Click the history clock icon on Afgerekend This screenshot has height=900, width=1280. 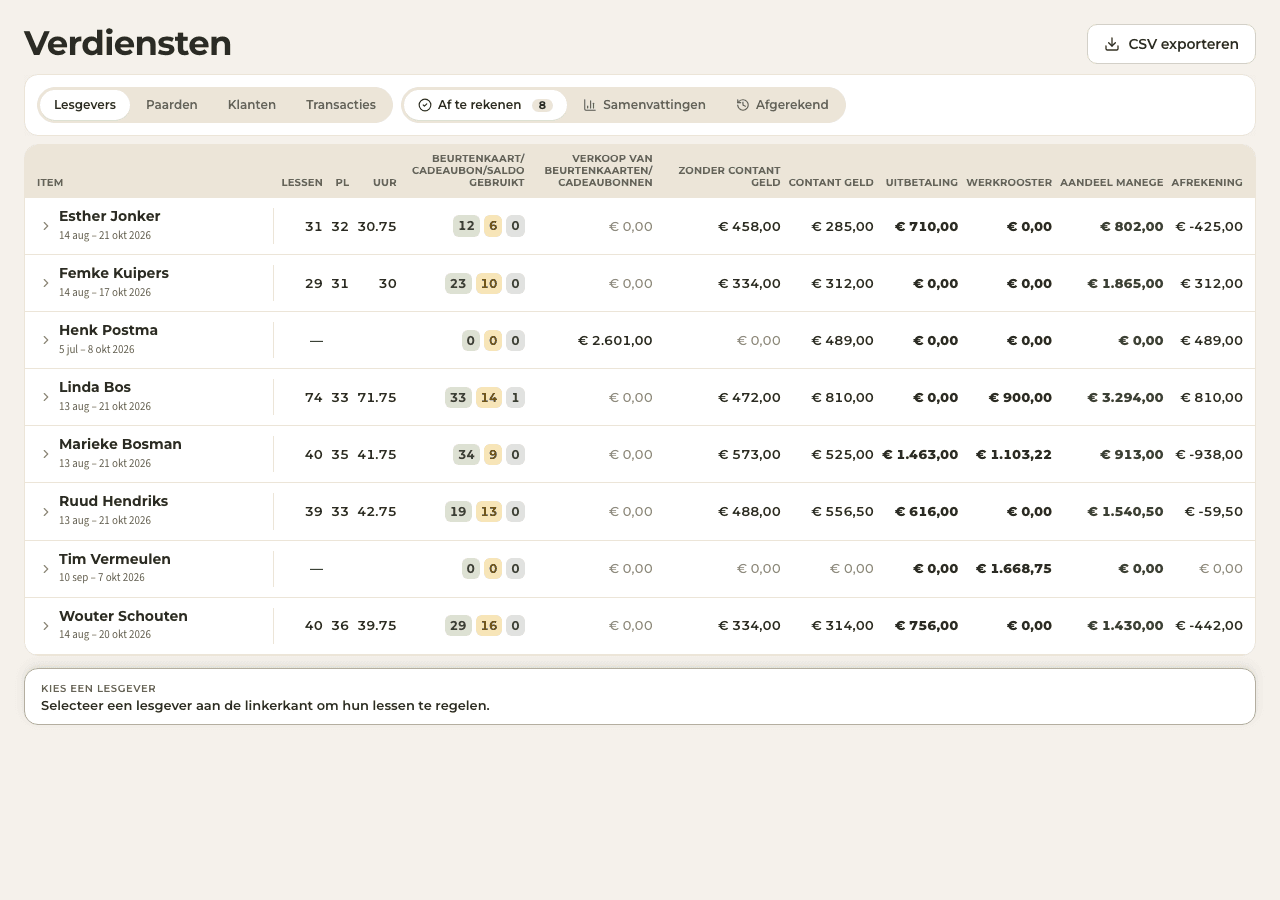coord(743,105)
